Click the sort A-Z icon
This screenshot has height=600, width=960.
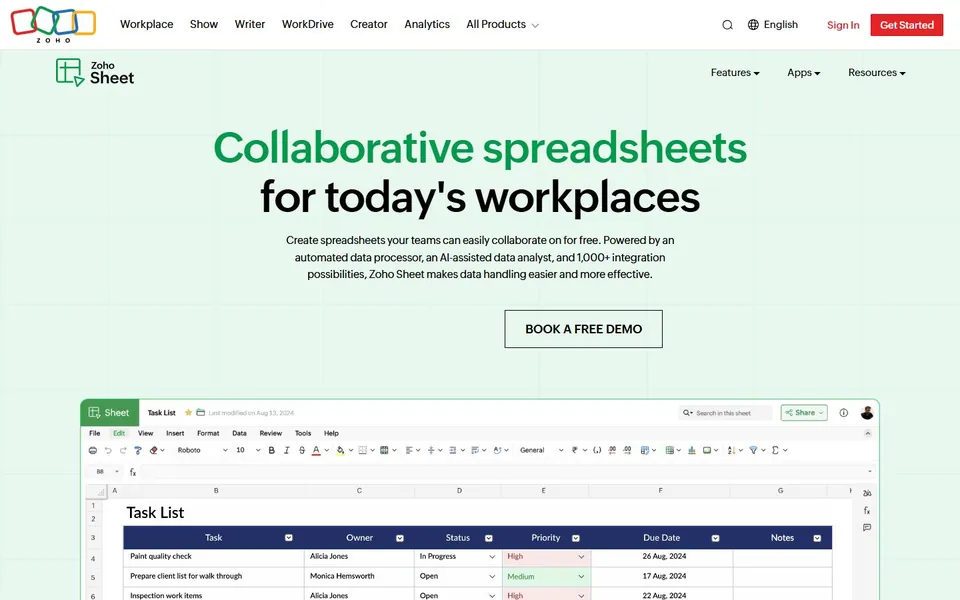coord(731,450)
